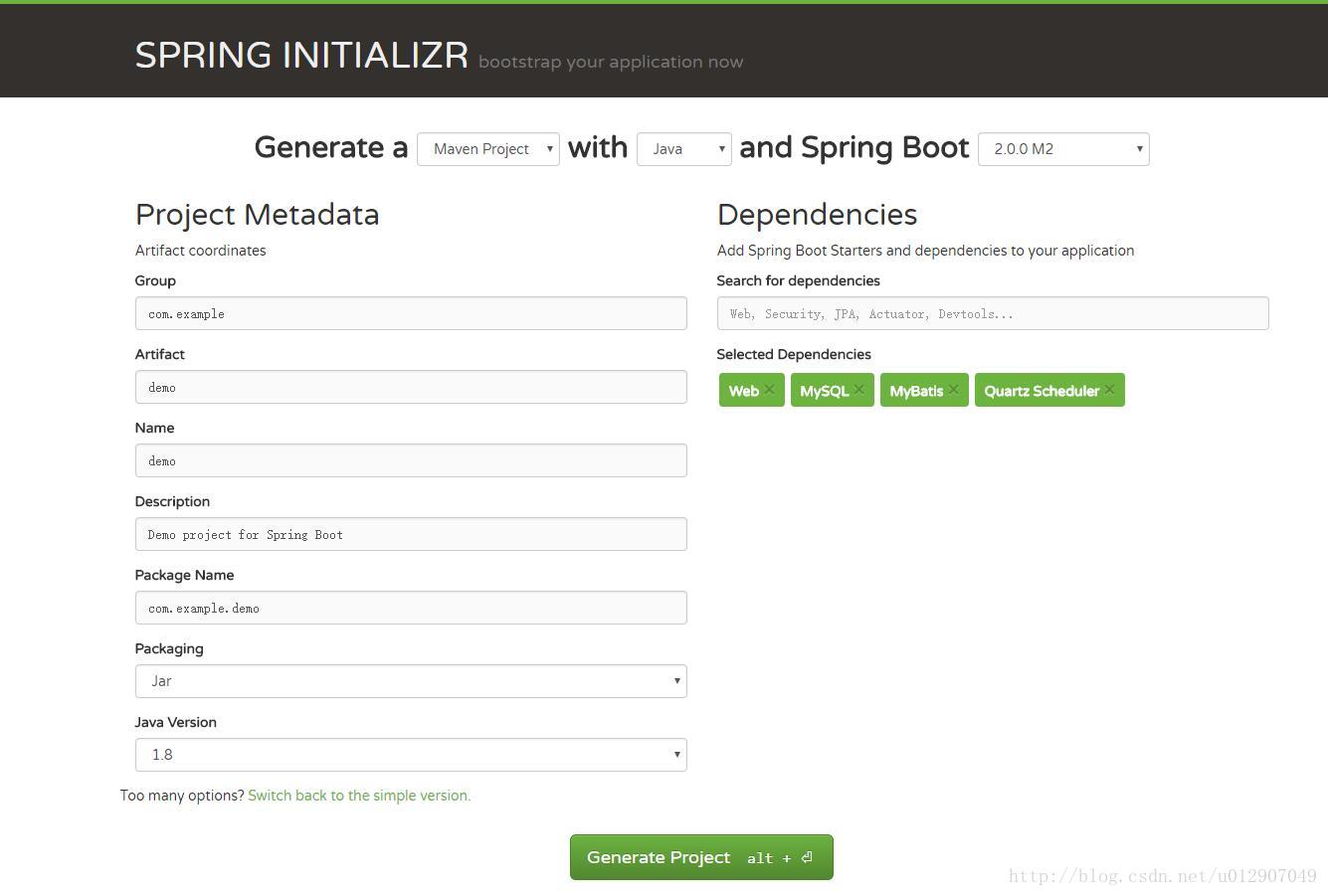
Task: Select the MyBatis dependency tag label
Action: pyautogui.click(x=916, y=391)
